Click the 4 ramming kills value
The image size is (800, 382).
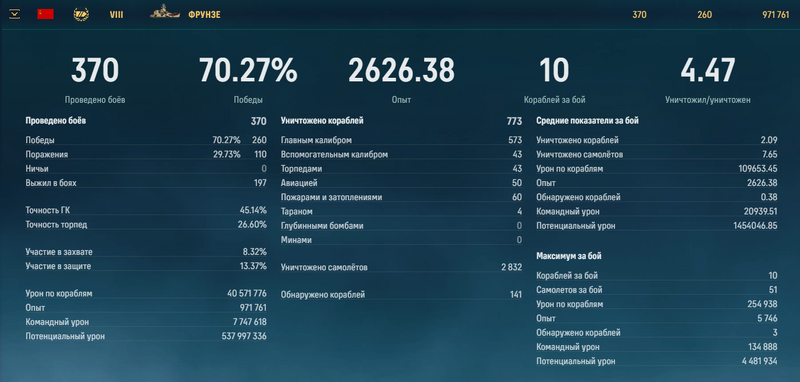(519, 212)
